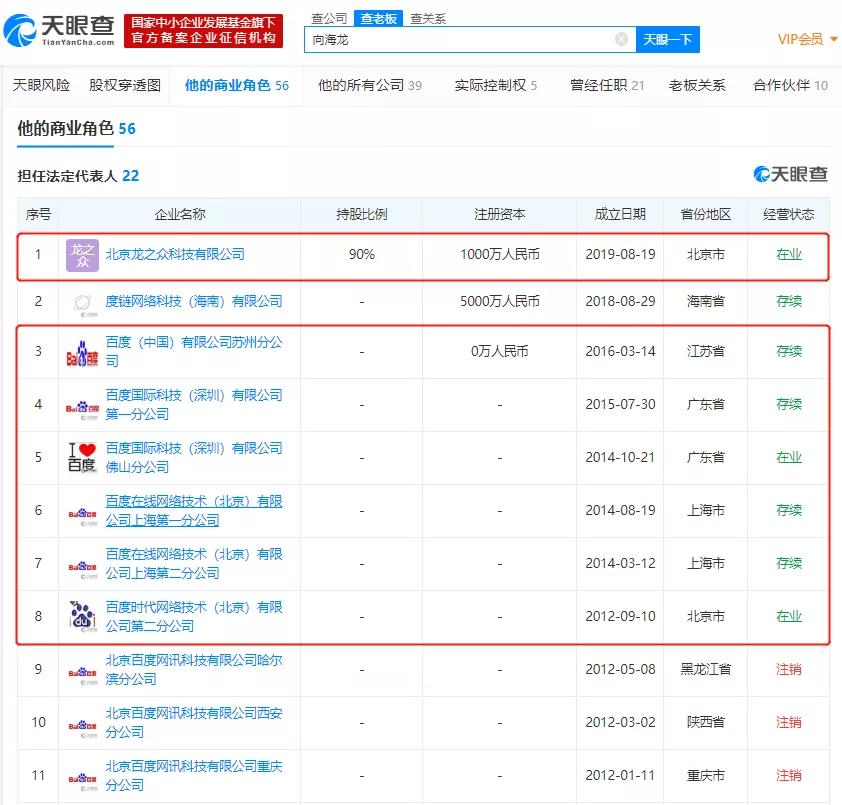This screenshot has width=842, height=805.
Task: Click the search input containing 向海龙
Action: pos(462,40)
